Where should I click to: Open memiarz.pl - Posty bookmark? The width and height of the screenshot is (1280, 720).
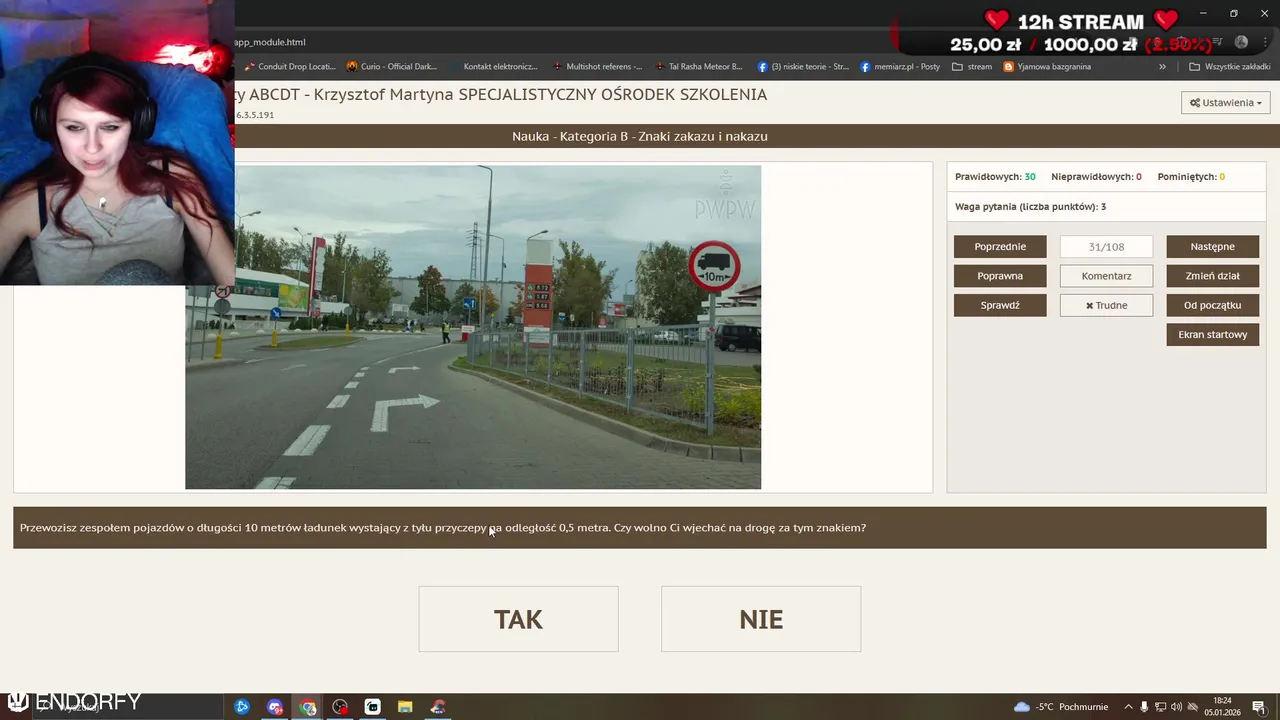tap(900, 67)
